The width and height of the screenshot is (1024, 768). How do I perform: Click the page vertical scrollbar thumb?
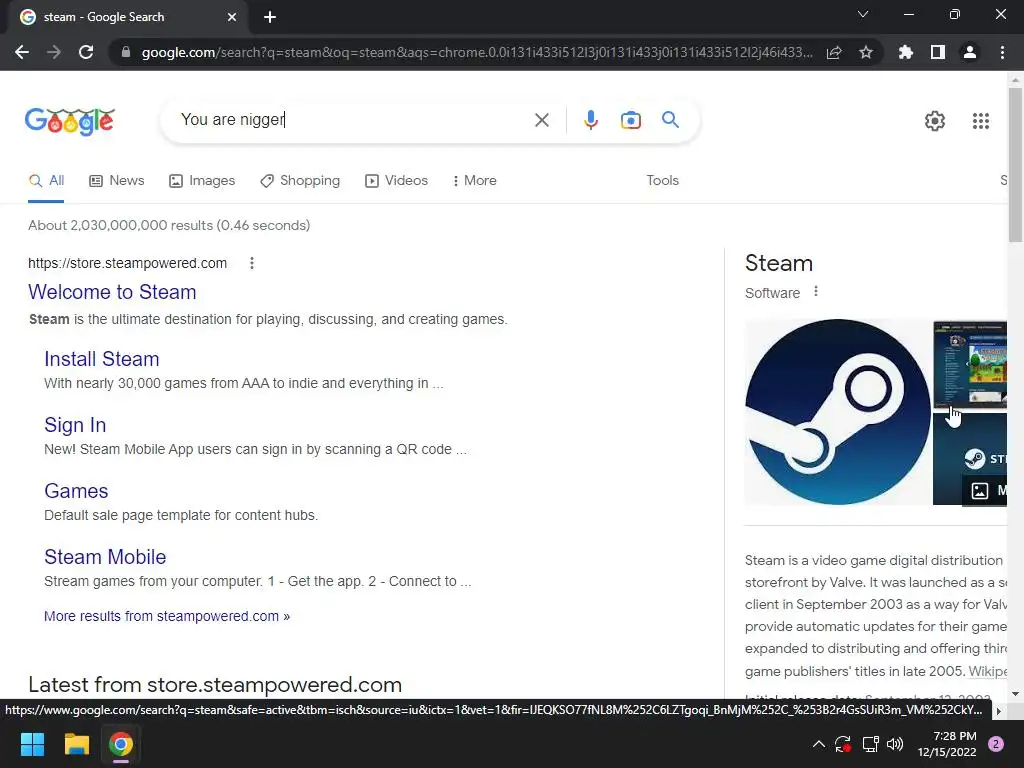tap(1015, 165)
